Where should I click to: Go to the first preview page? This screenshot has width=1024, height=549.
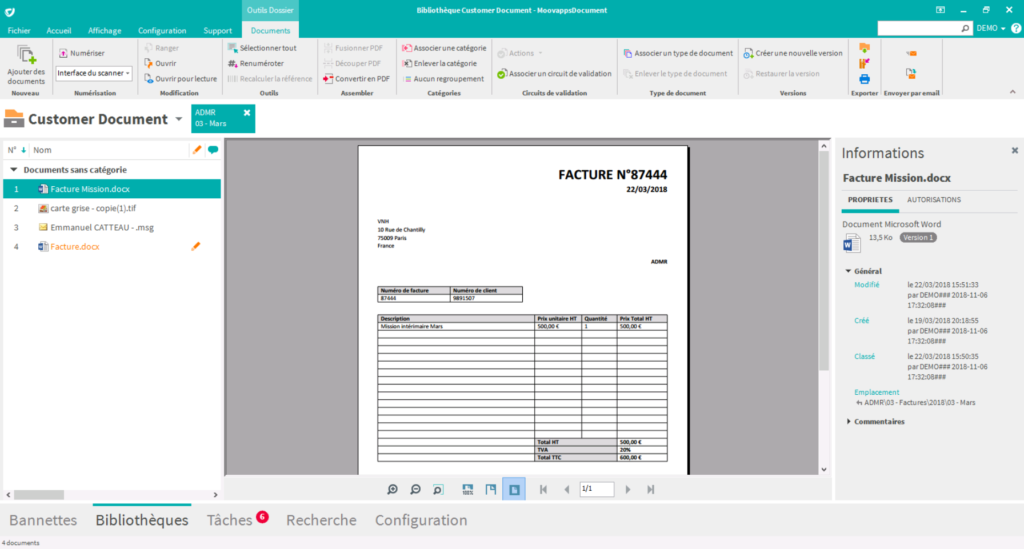pos(543,489)
